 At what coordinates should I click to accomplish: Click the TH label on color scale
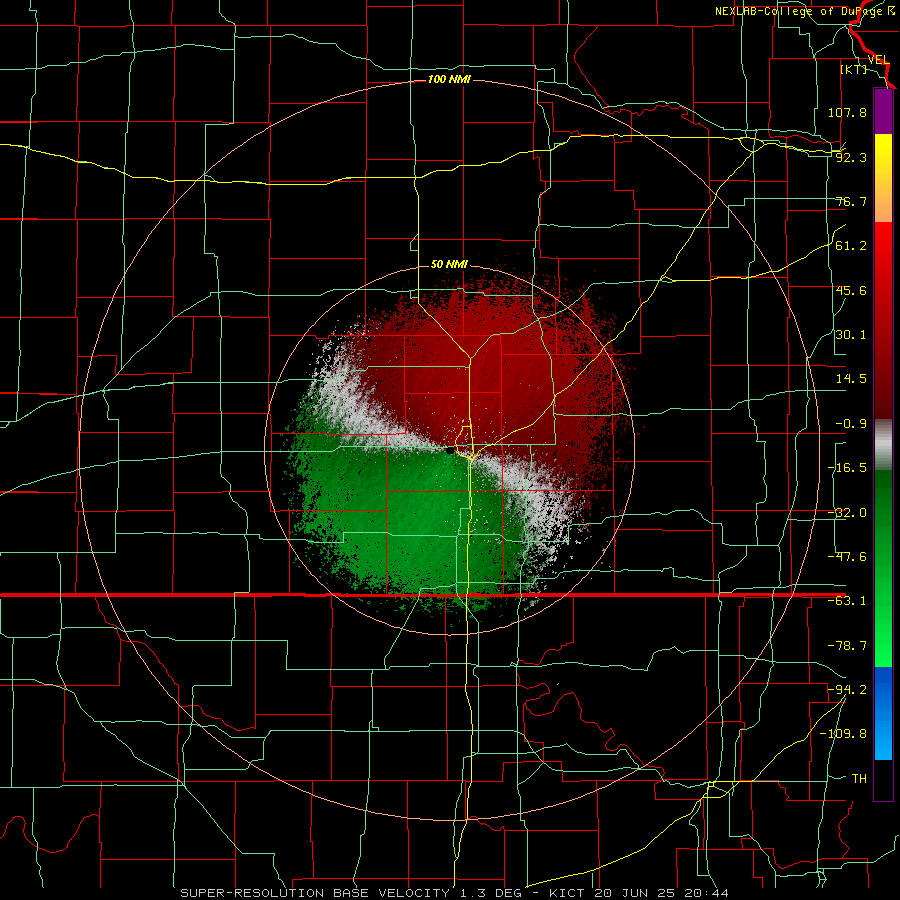click(x=859, y=779)
